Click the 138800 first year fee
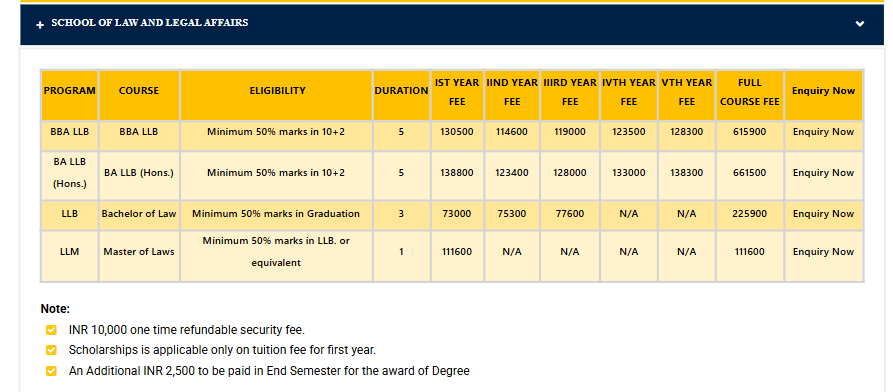Viewport: 893px width, 392px height. point(457,173)
